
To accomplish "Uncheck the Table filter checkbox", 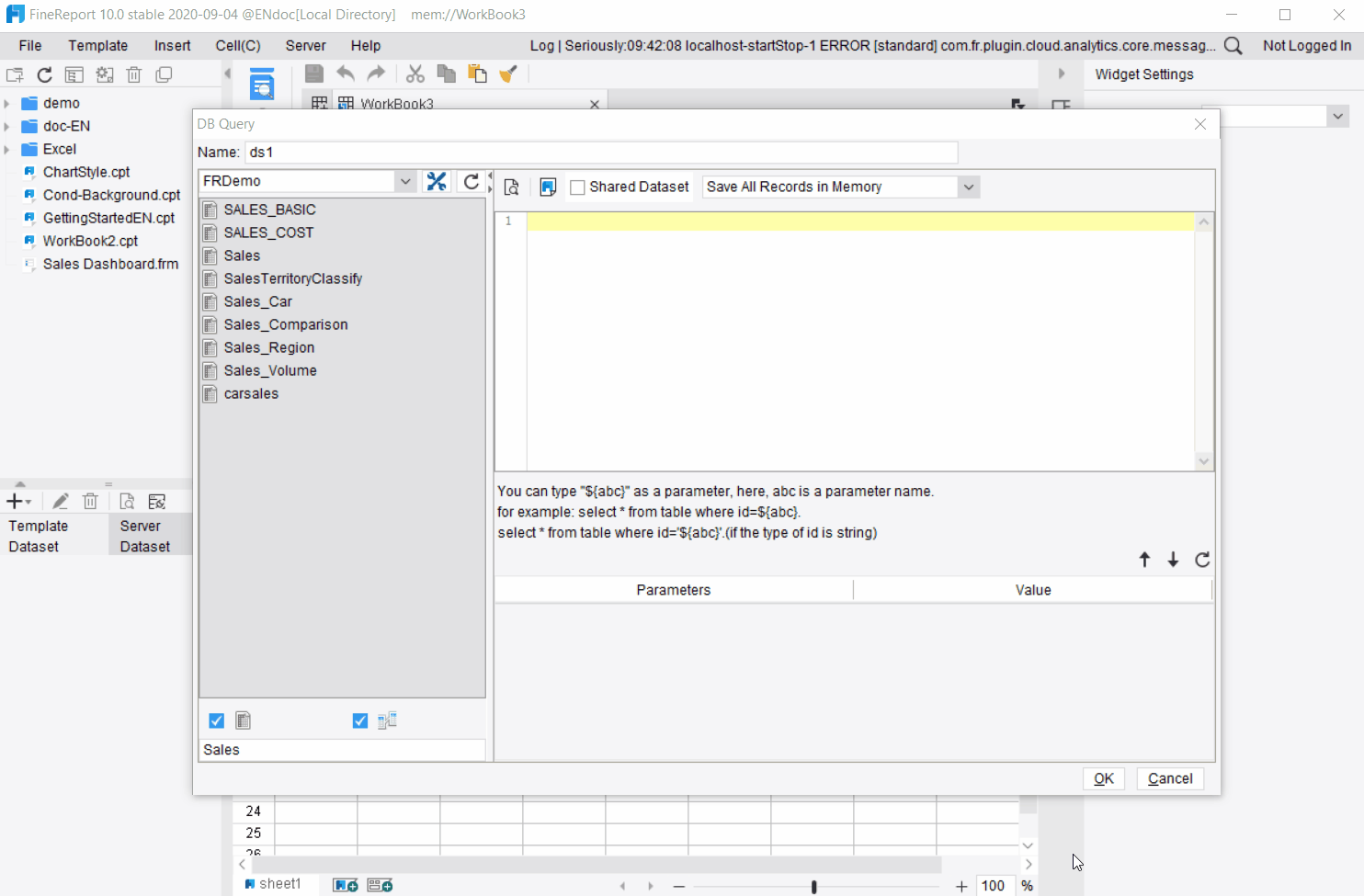I will pos(217,721).
